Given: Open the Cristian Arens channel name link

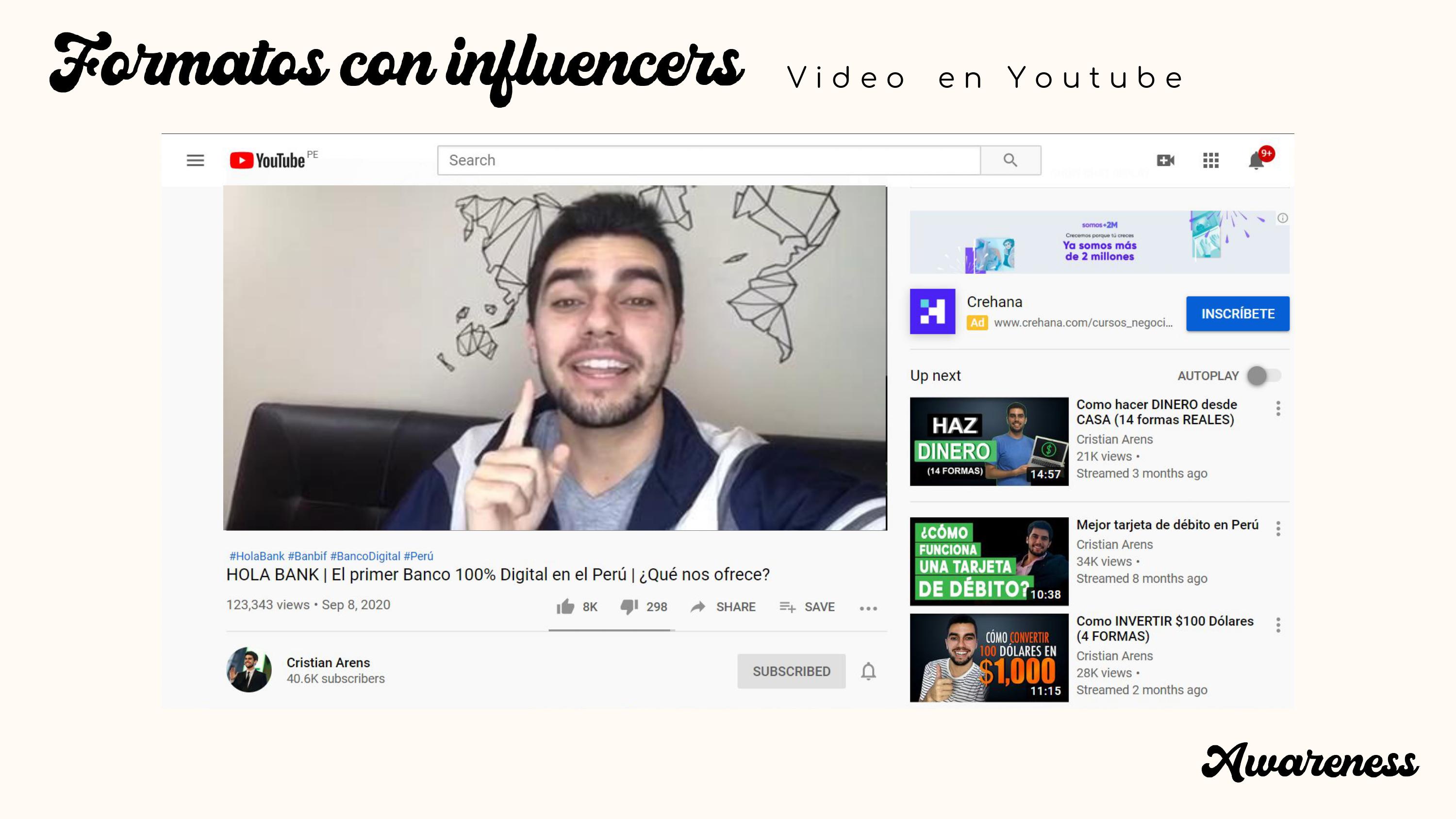Looking at the screenshot, I should tap(328, 662).
